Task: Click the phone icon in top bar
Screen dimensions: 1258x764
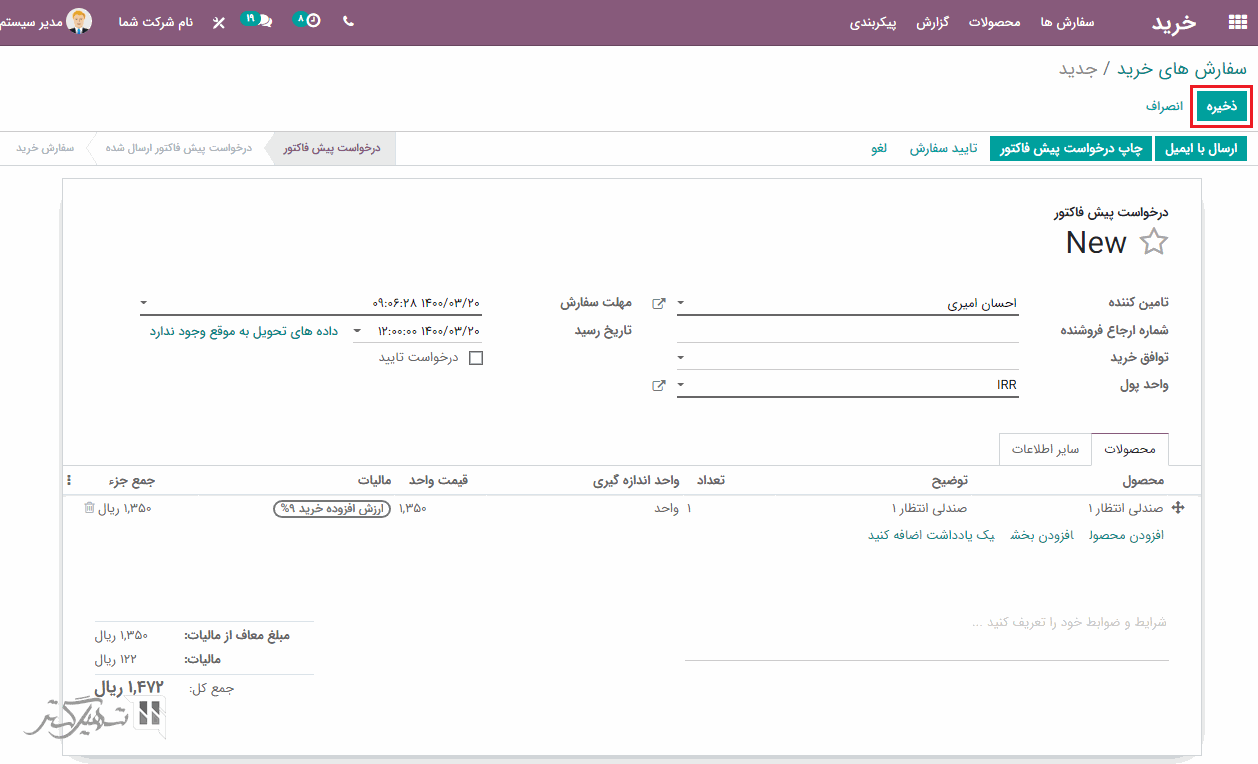Action: pyautogui.click(x=348, y=21)
